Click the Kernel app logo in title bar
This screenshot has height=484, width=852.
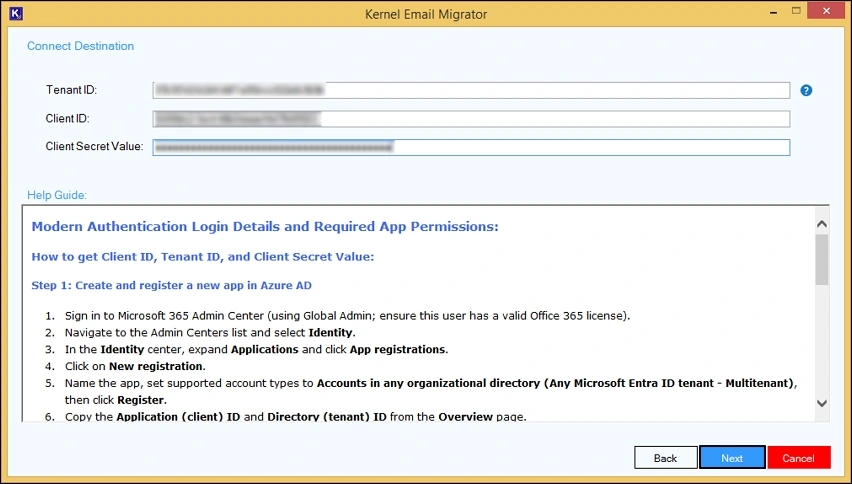tap(16, 14)
